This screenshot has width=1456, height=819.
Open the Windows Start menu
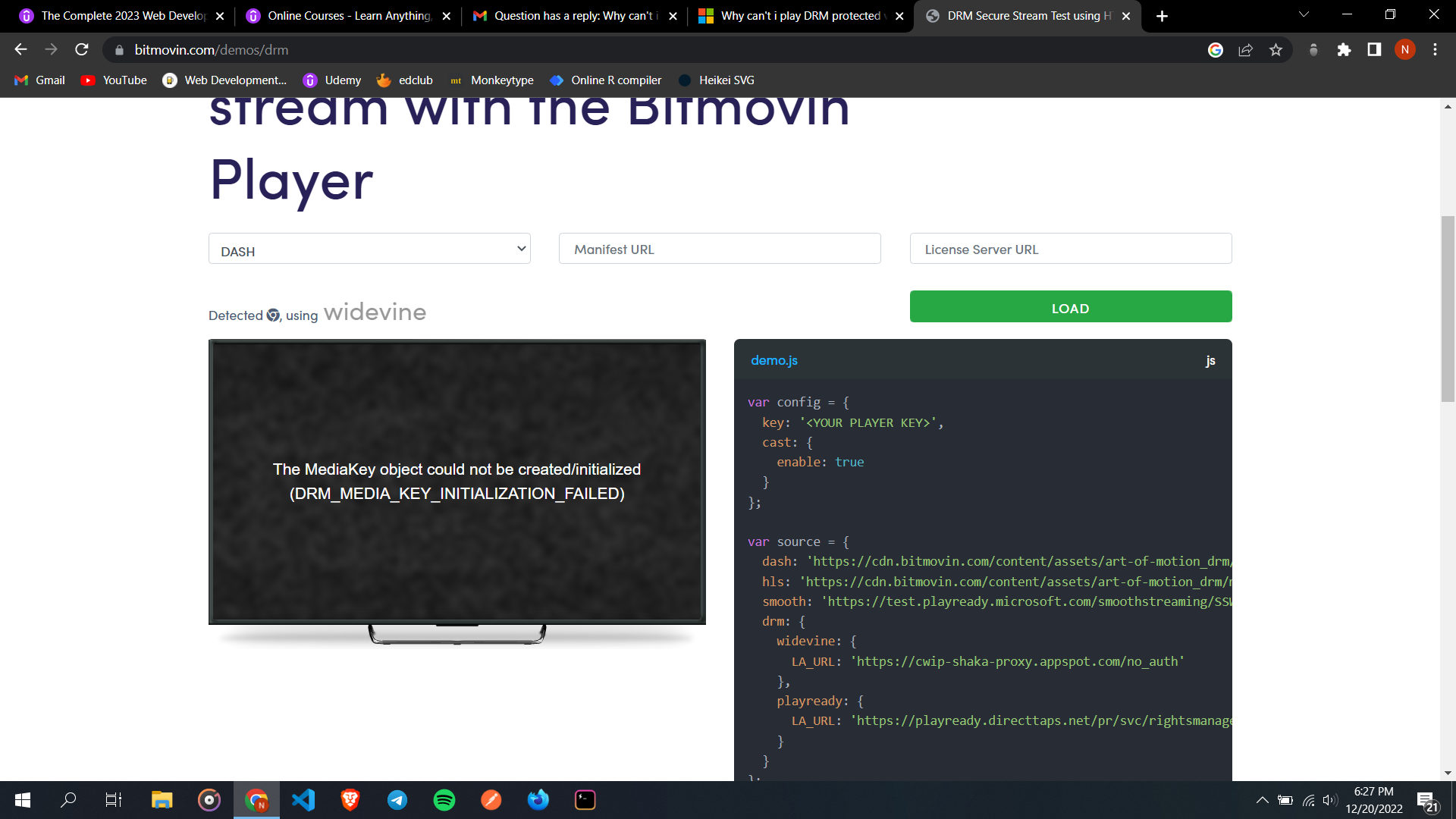pyautogui.click(x=23, y=800)
